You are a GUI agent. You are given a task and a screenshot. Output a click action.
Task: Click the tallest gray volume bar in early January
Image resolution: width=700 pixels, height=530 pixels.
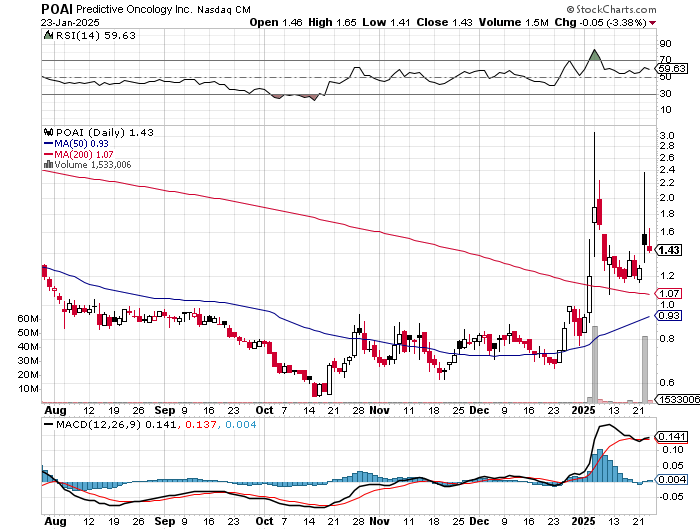point(595,364)
